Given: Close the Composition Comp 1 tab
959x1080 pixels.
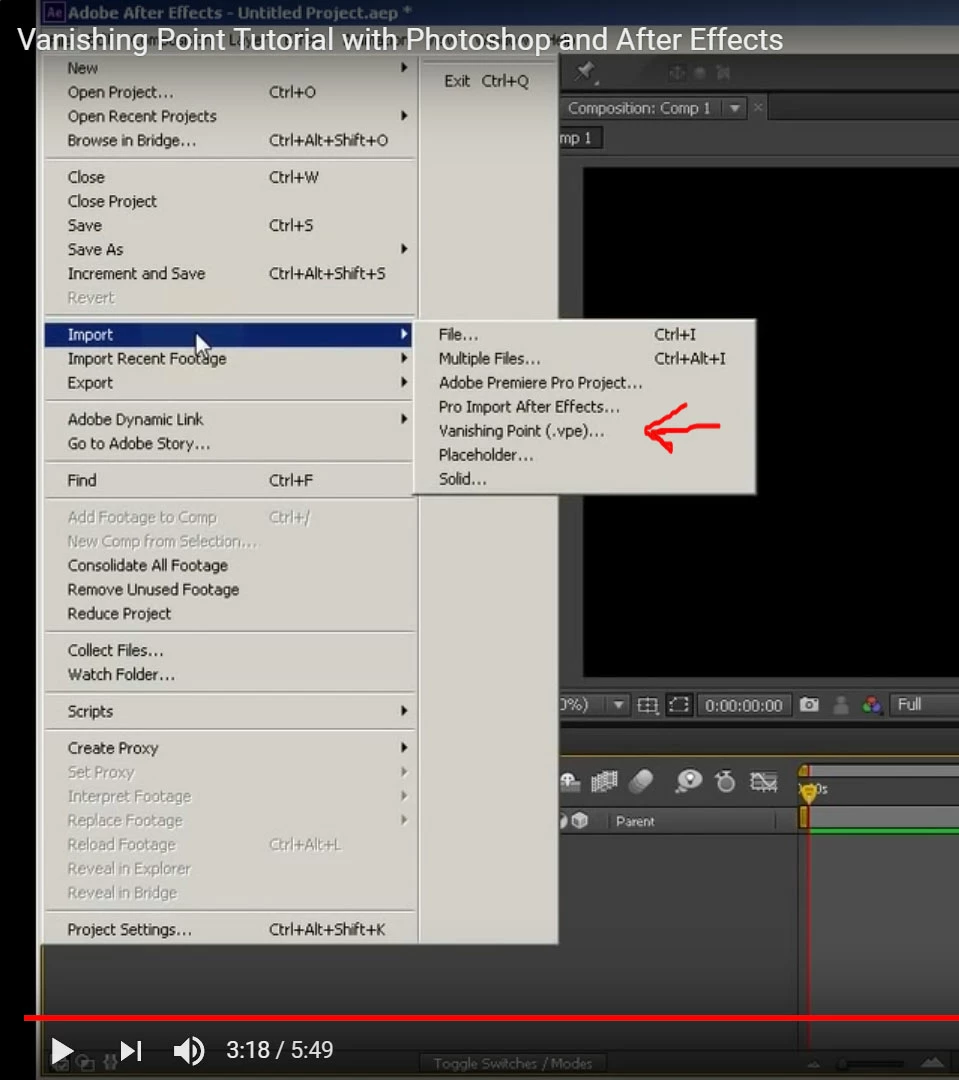Looking at the screenshot, I should 758,107.
